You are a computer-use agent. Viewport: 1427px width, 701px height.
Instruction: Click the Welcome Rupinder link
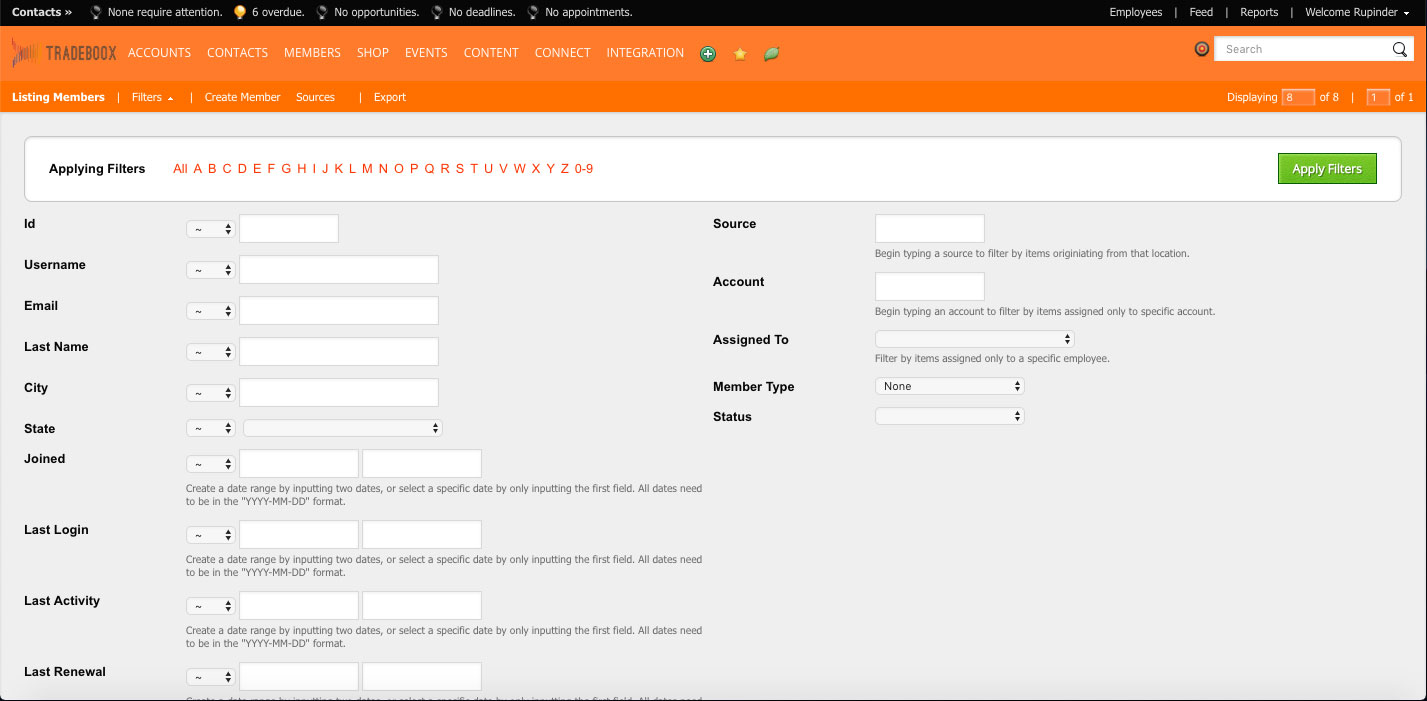[x=1355, y=12]
